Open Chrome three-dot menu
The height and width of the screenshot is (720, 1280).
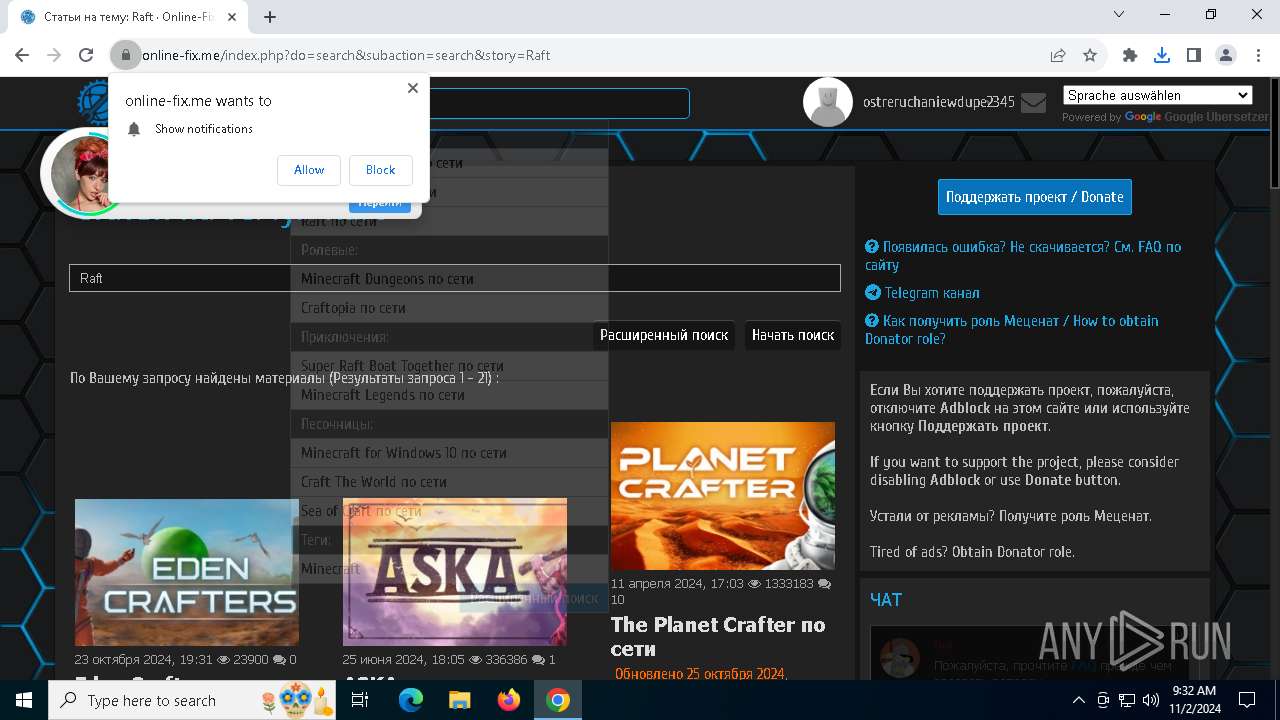coord(1258,56)
